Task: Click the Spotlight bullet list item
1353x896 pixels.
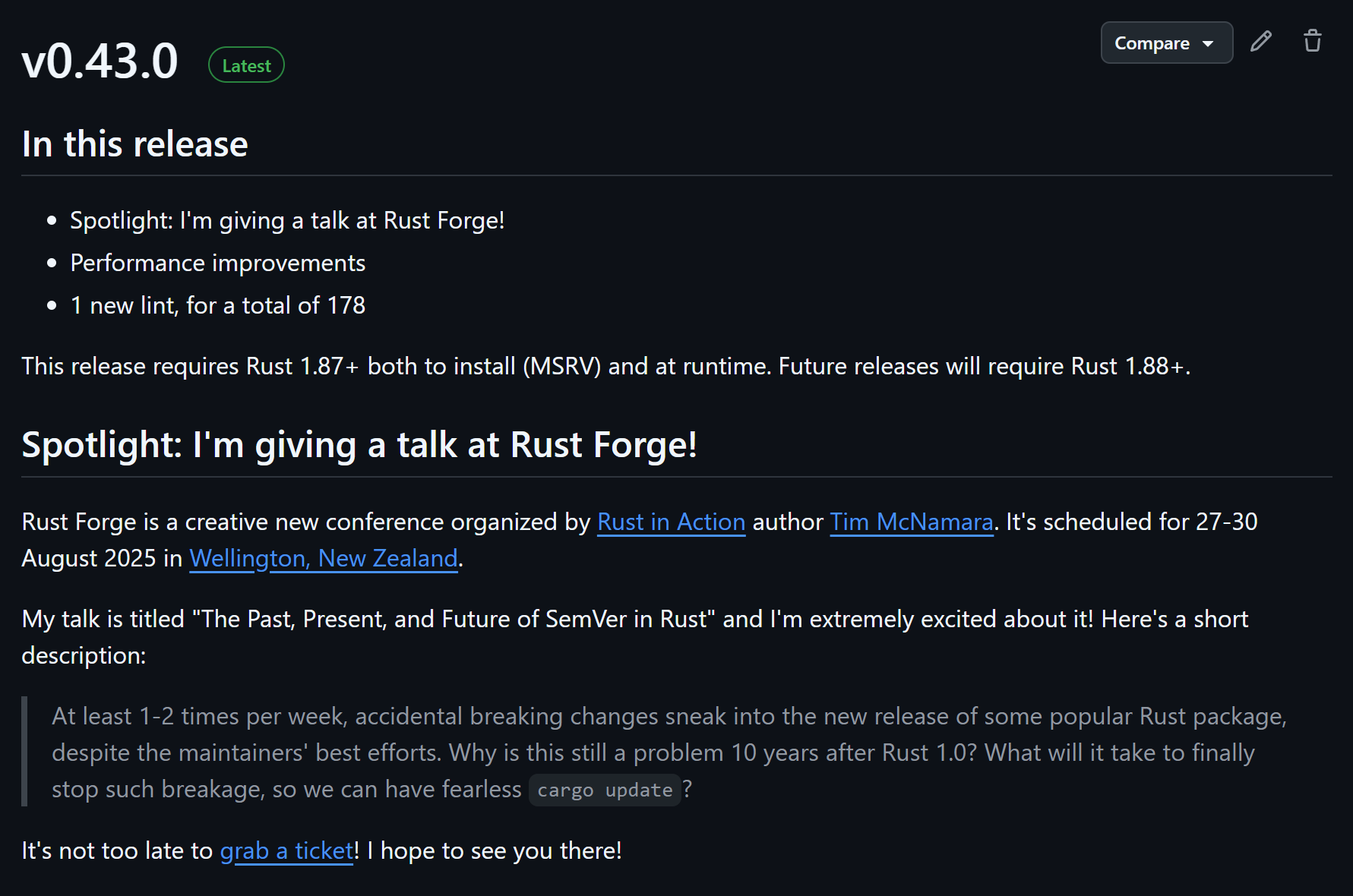Action: point(287,220)
